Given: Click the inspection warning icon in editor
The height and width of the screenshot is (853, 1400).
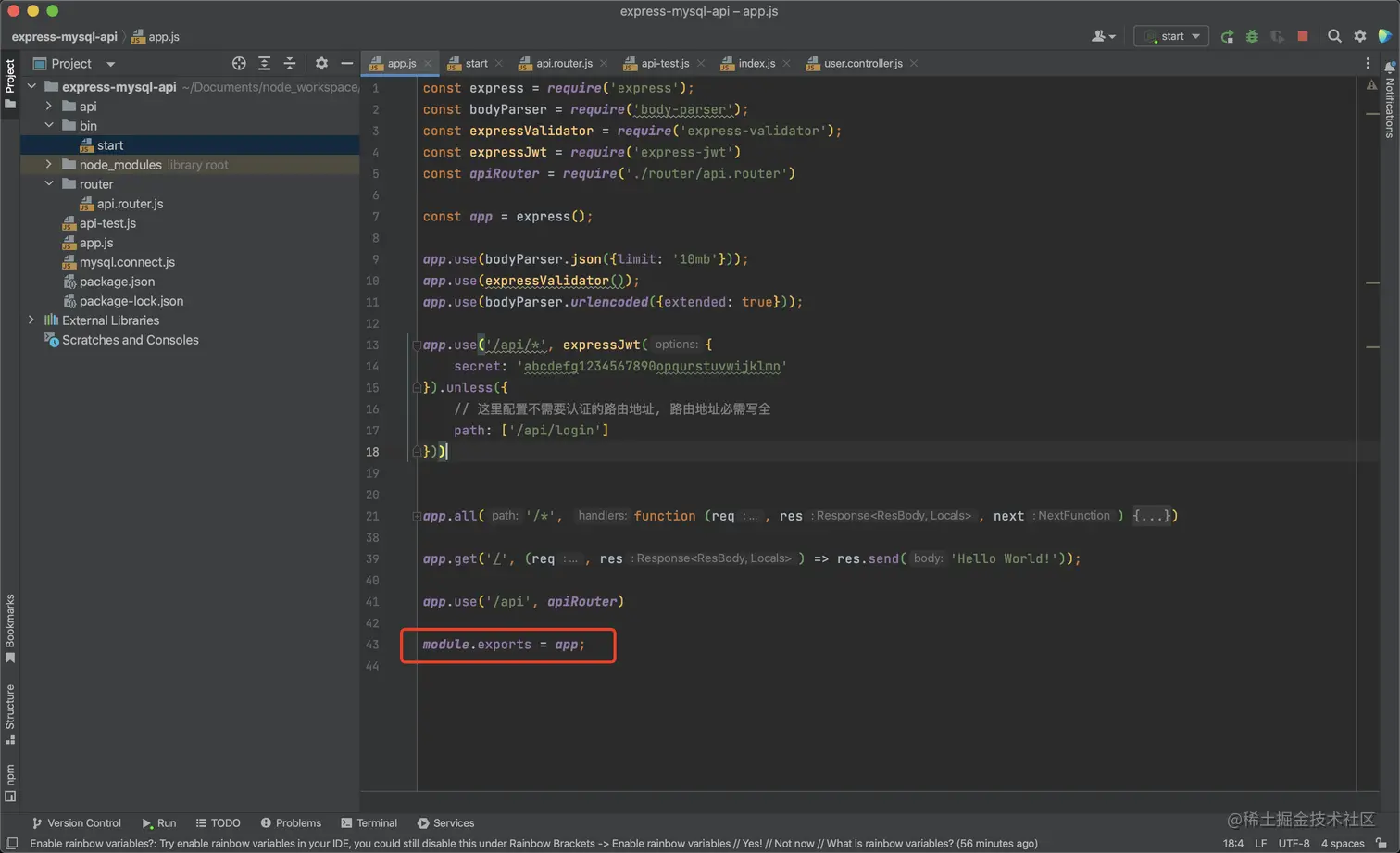Looking at the screenshot, I should (x=1371, y=85).
